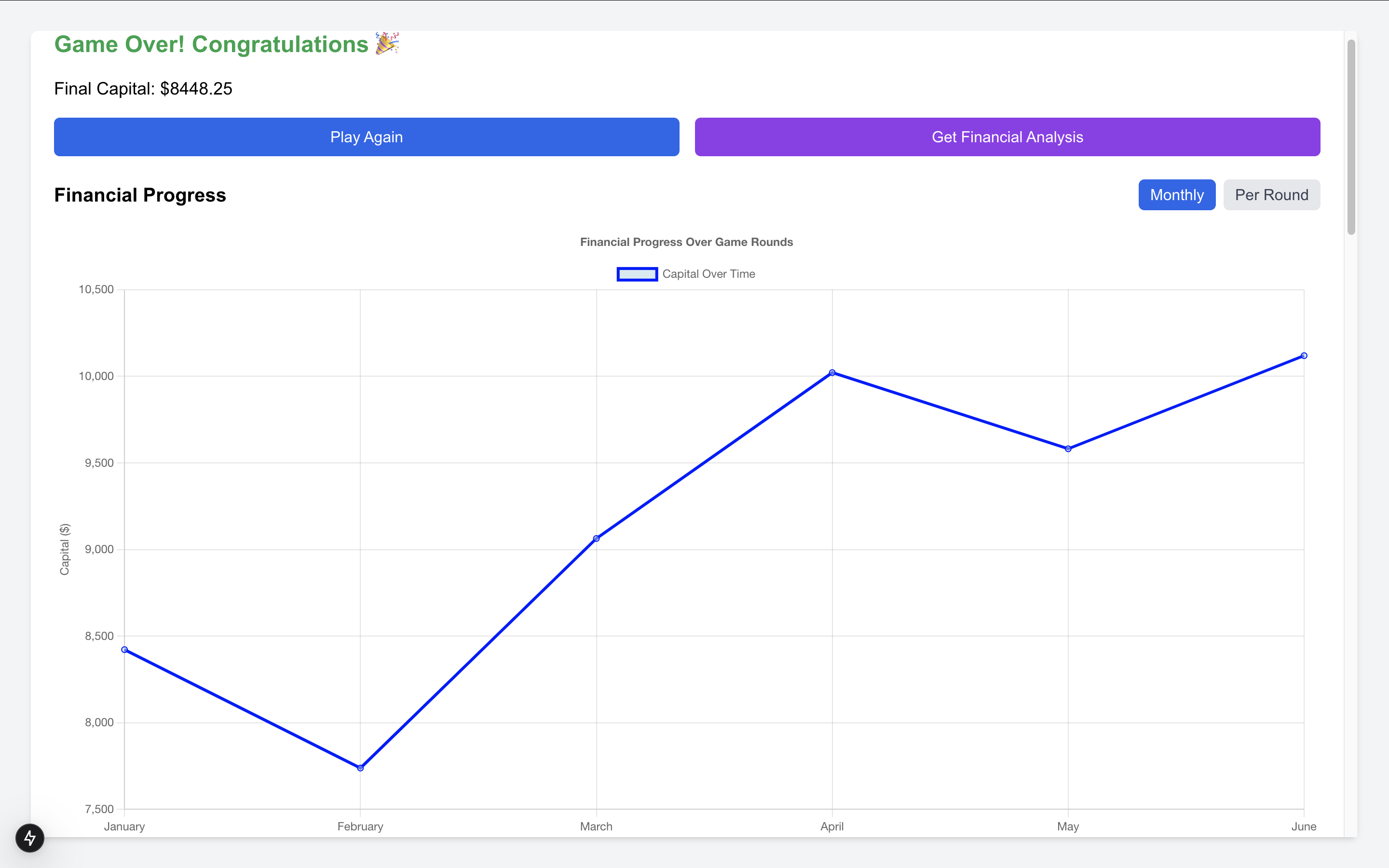Click the Financial Progress heading
The height and width of the screenshot is (868, 1389).
point(140,195)
